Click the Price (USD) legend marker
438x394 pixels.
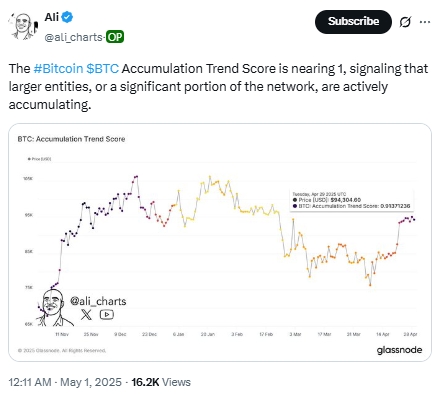point(29,159)
